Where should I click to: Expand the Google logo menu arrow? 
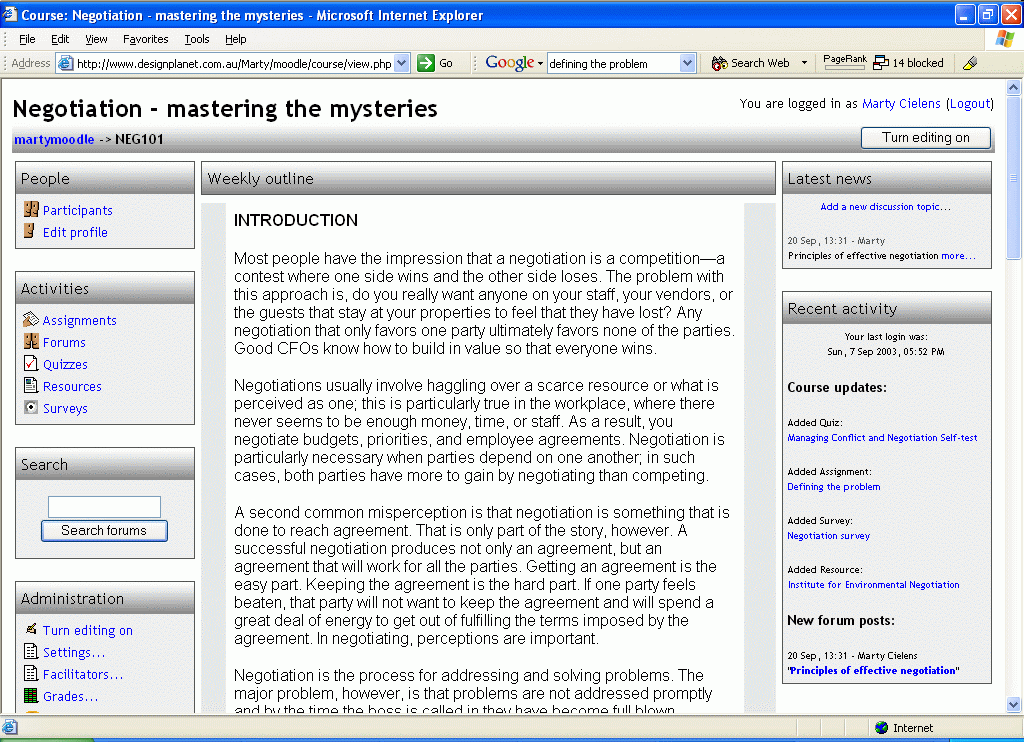(540, 63)
